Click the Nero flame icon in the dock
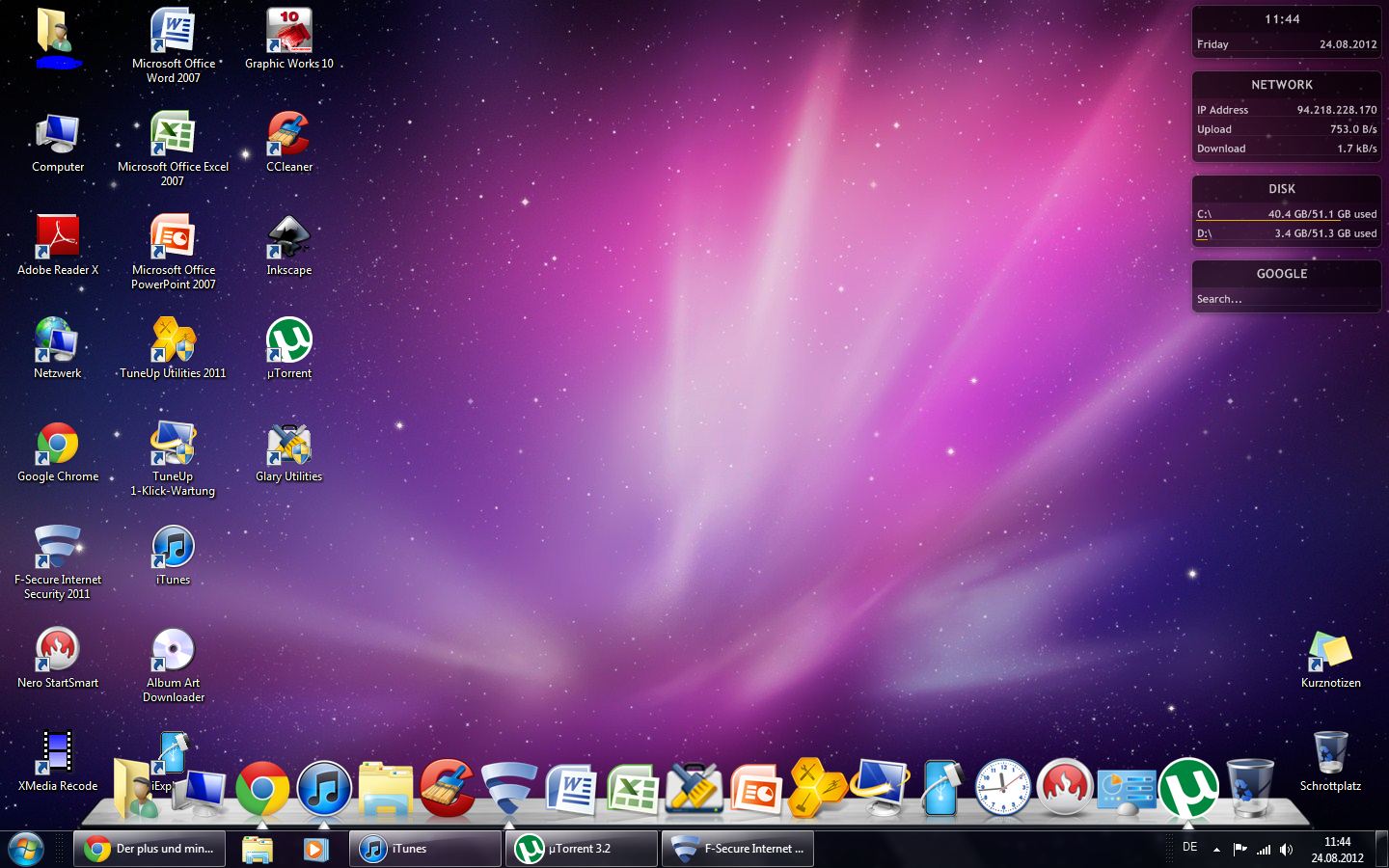1389x868 pixels. point(1065,788)
